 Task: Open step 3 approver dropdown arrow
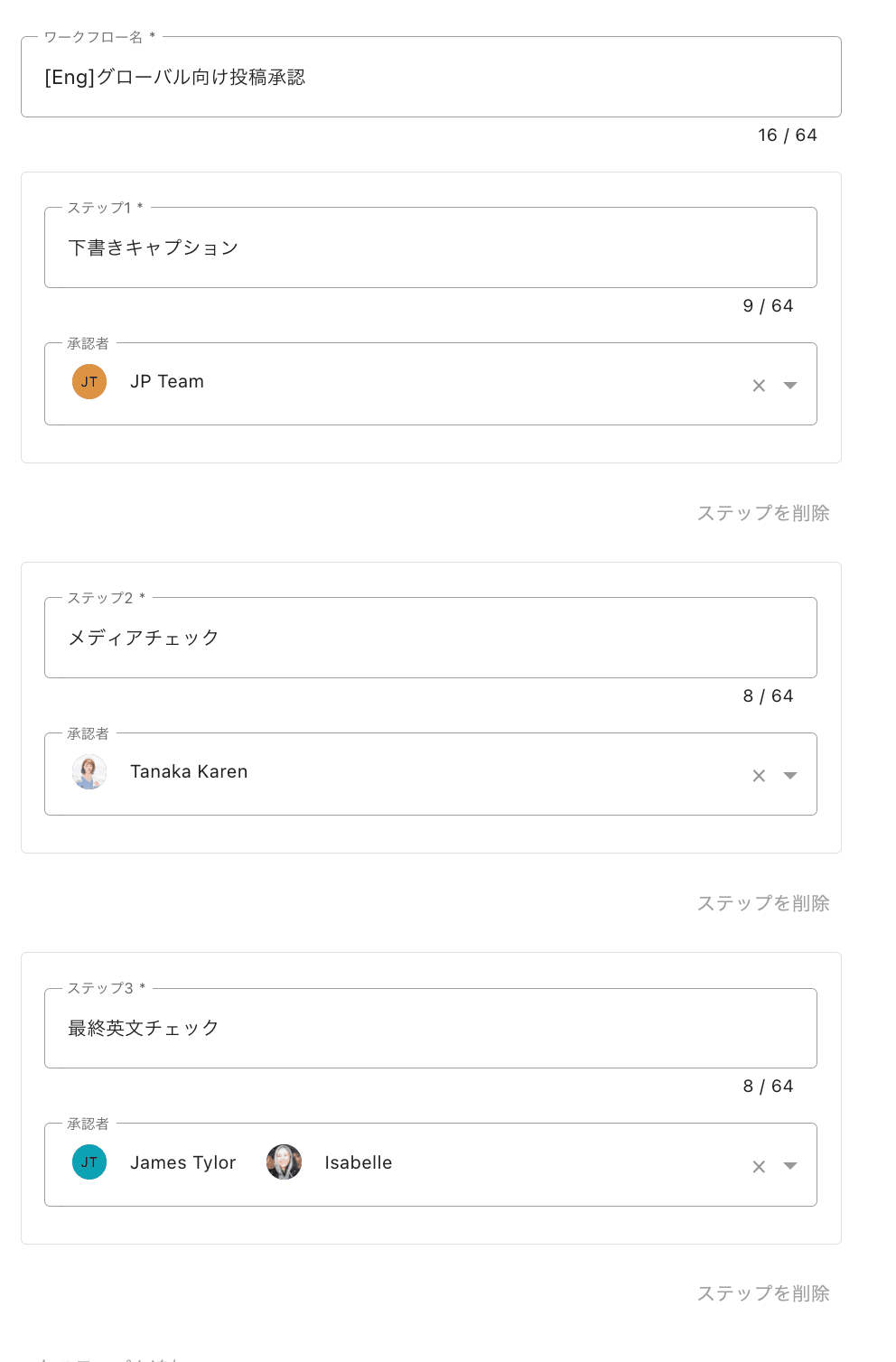[x=790, y=1166]
